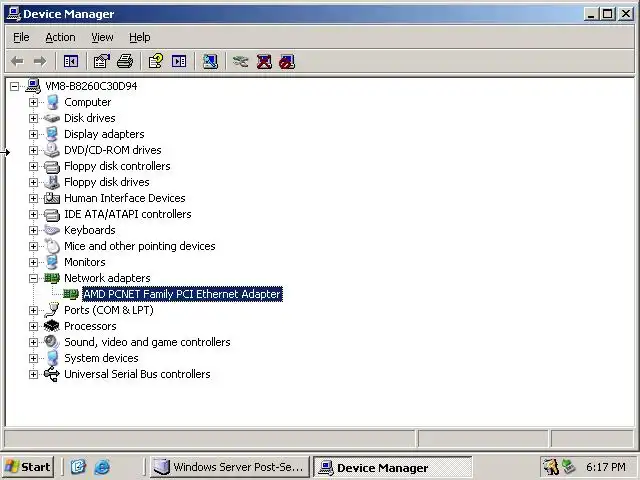Click the Disk drives category icon

point(52,118)
